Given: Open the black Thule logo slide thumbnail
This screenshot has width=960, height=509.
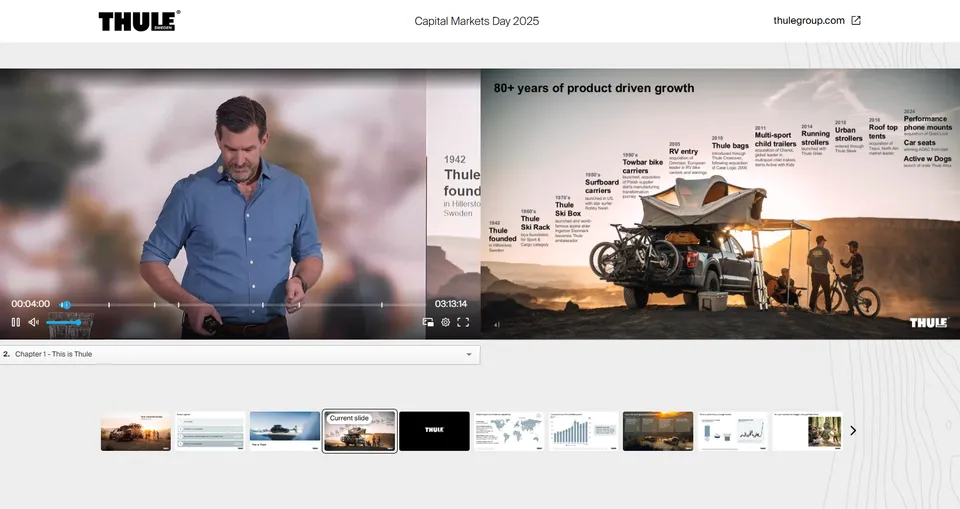Looking at the screenshot, I should pos(434,431).
